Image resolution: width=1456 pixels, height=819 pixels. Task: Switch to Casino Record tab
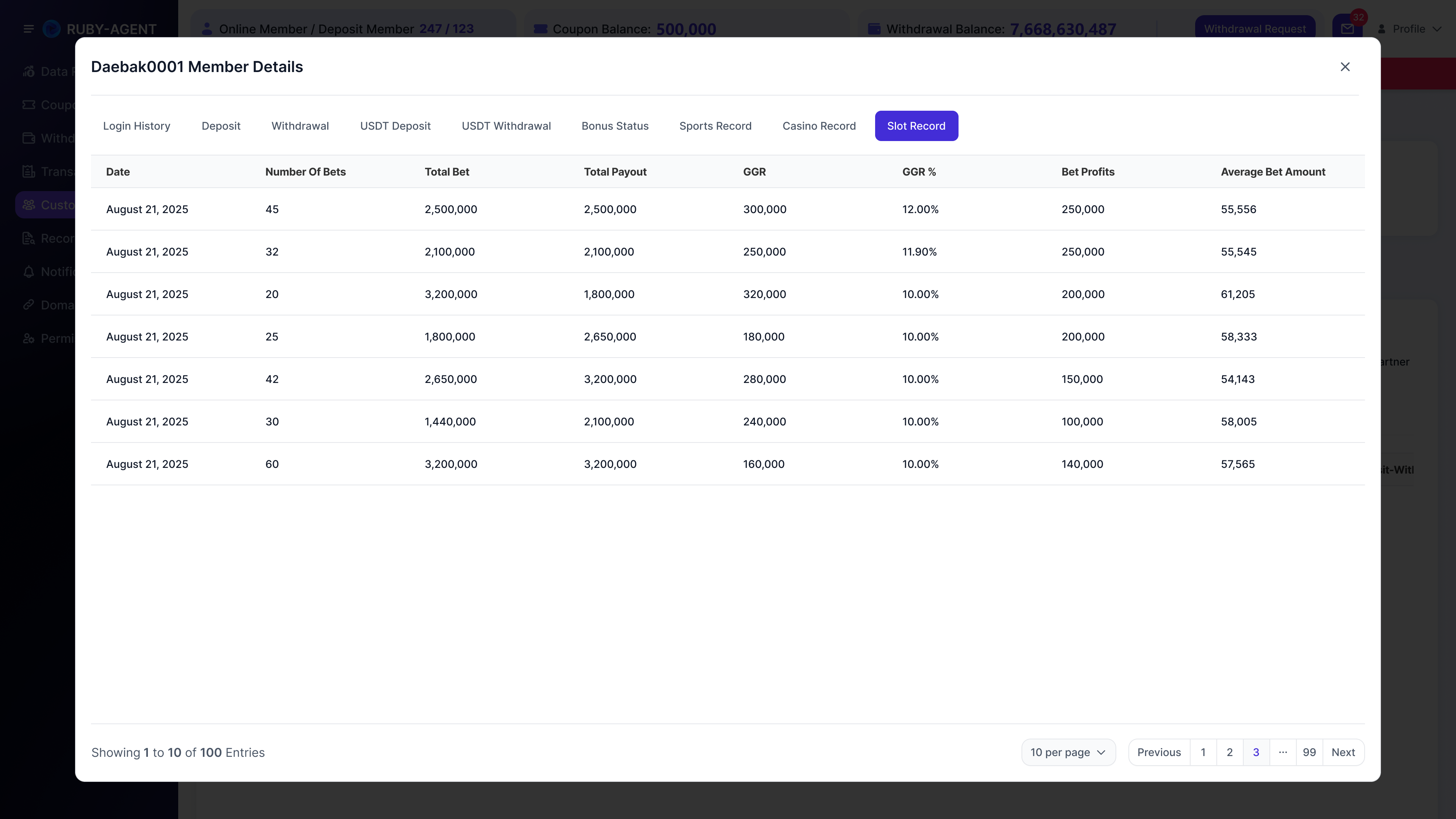(819, 126)
